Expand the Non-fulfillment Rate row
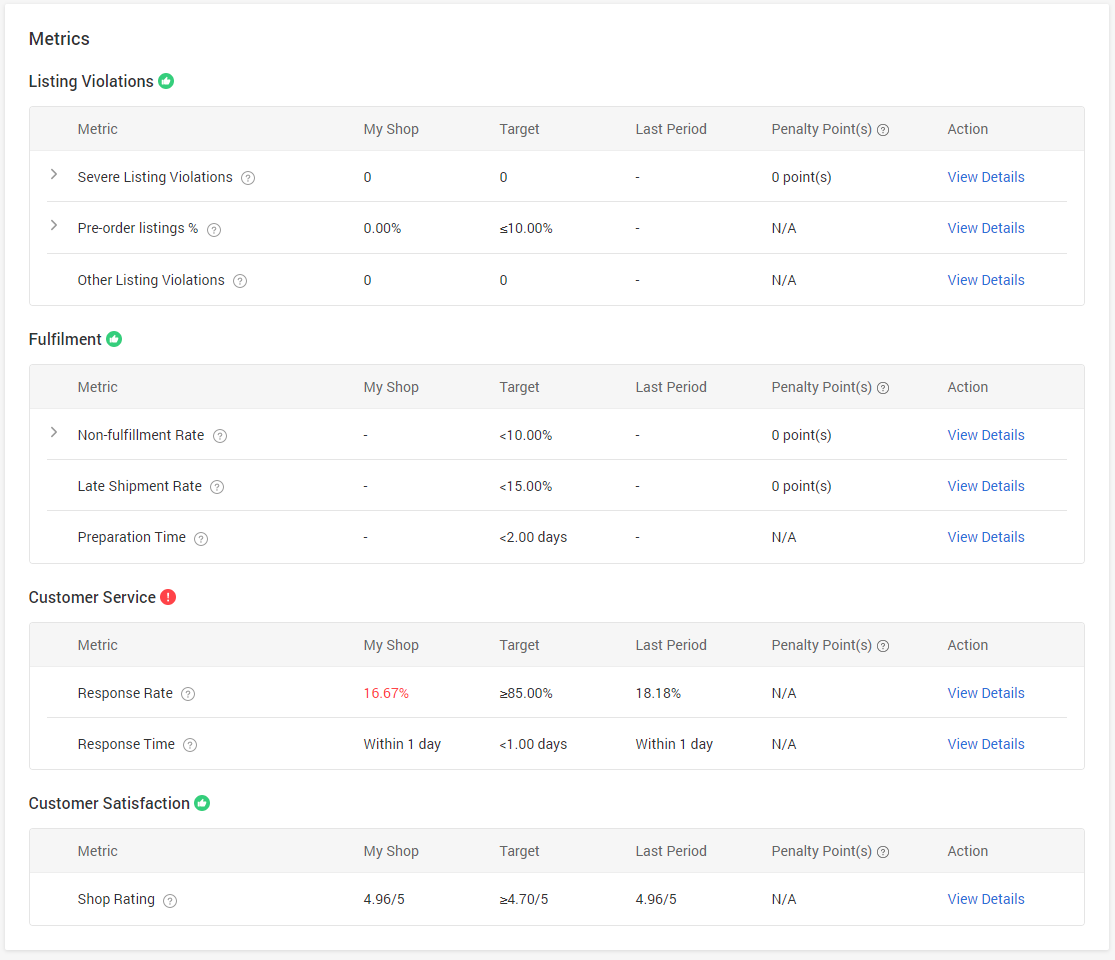The width and height of the screenshot is (1115, 960). click(54, 432)
